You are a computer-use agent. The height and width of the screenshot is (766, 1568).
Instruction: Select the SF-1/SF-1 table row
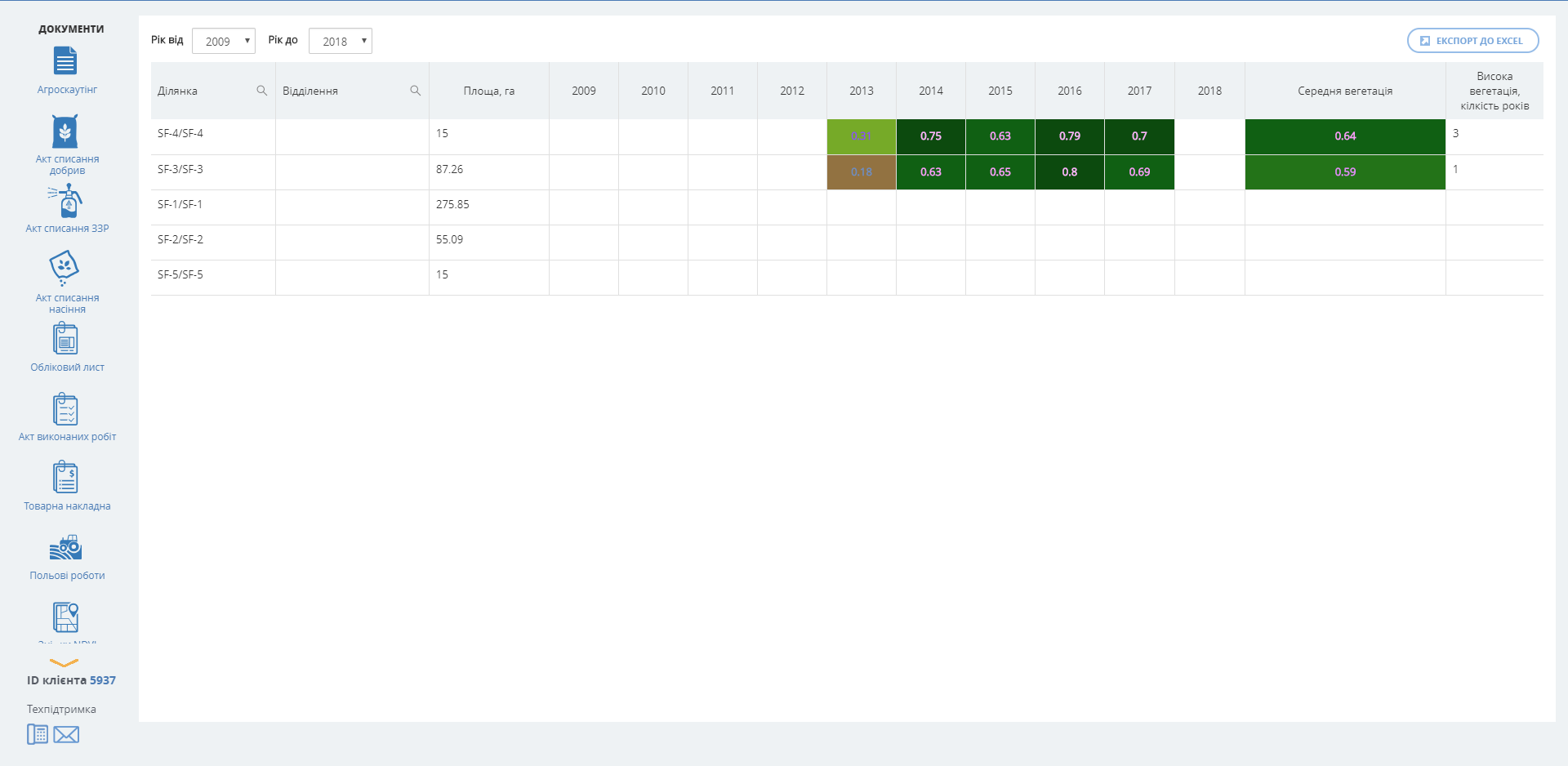pyautogui.click(x=180, y=205)
